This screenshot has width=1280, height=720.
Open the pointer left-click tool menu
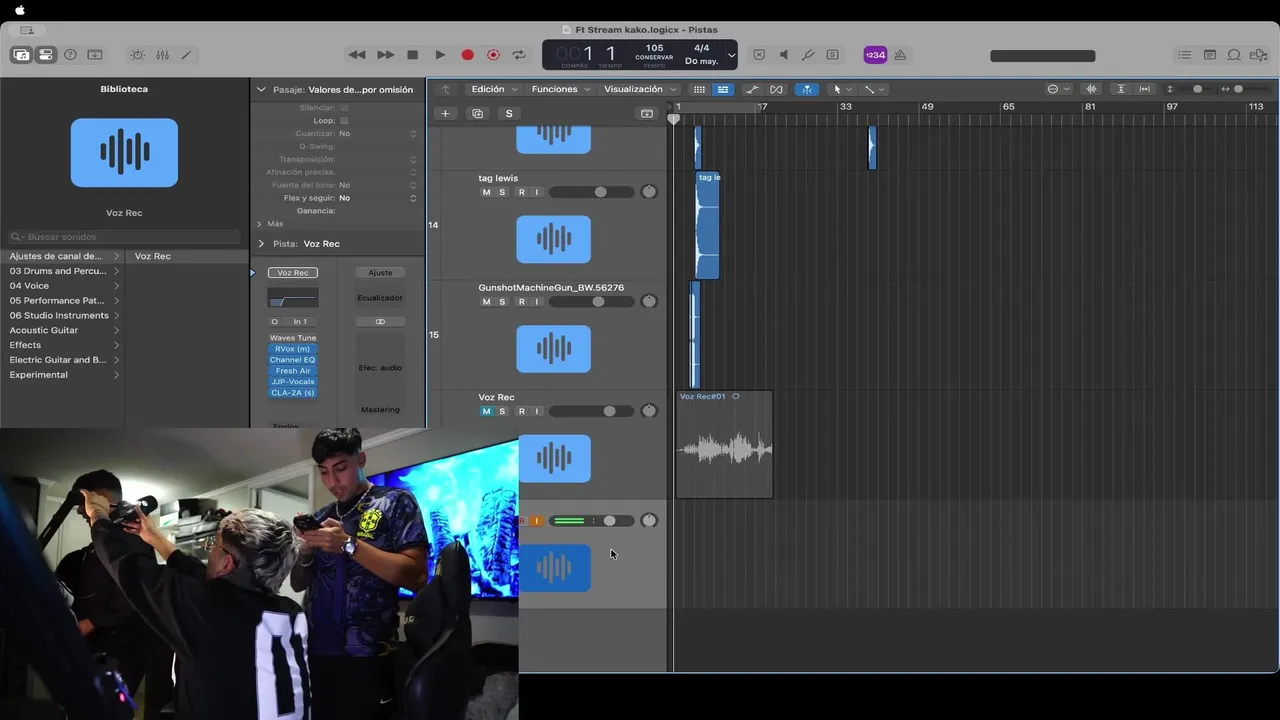click(x=842, y=89)
